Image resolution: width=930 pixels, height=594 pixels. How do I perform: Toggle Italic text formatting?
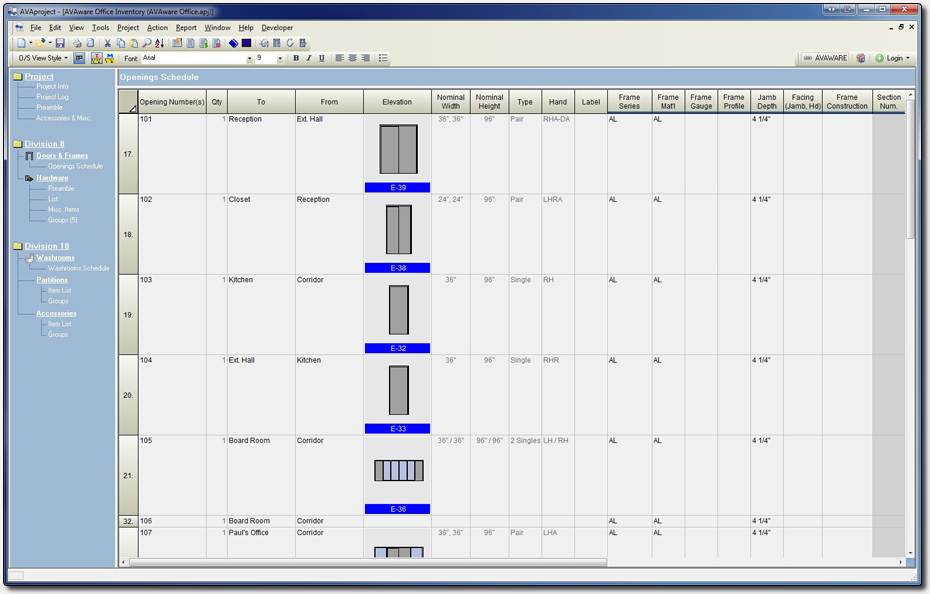308,58
